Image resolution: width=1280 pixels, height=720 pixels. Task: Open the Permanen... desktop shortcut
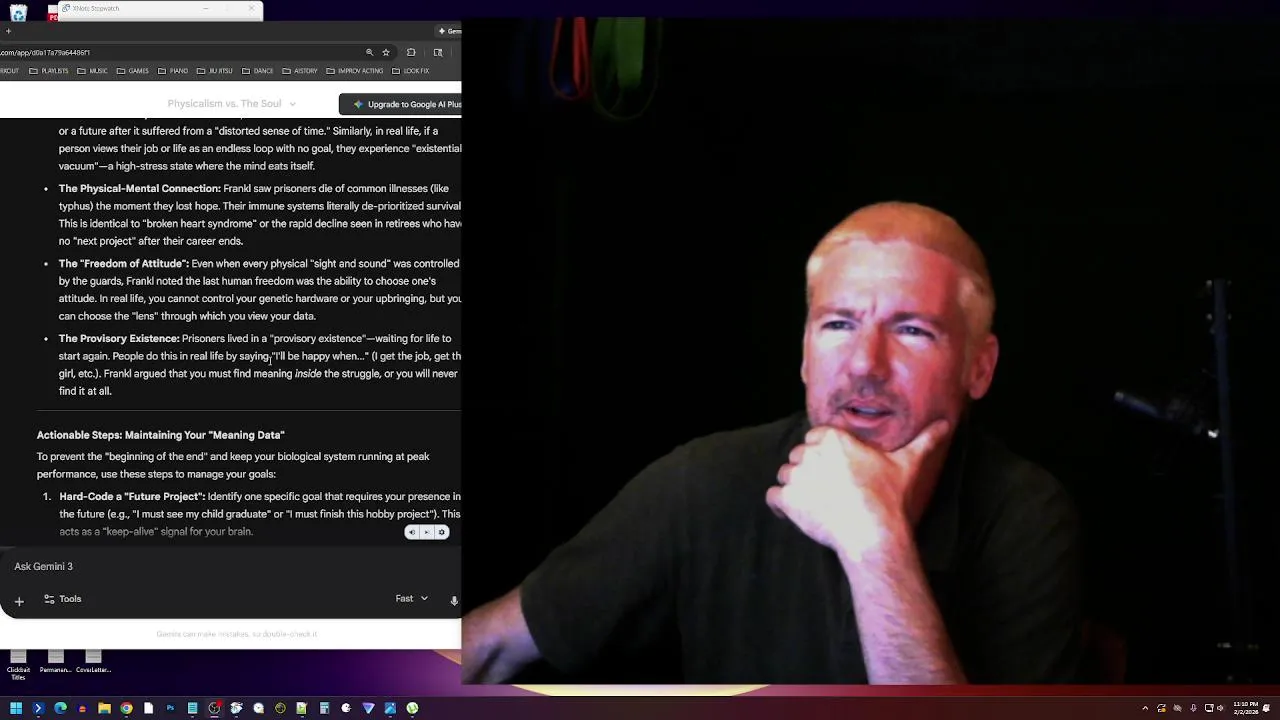(55, 661)
